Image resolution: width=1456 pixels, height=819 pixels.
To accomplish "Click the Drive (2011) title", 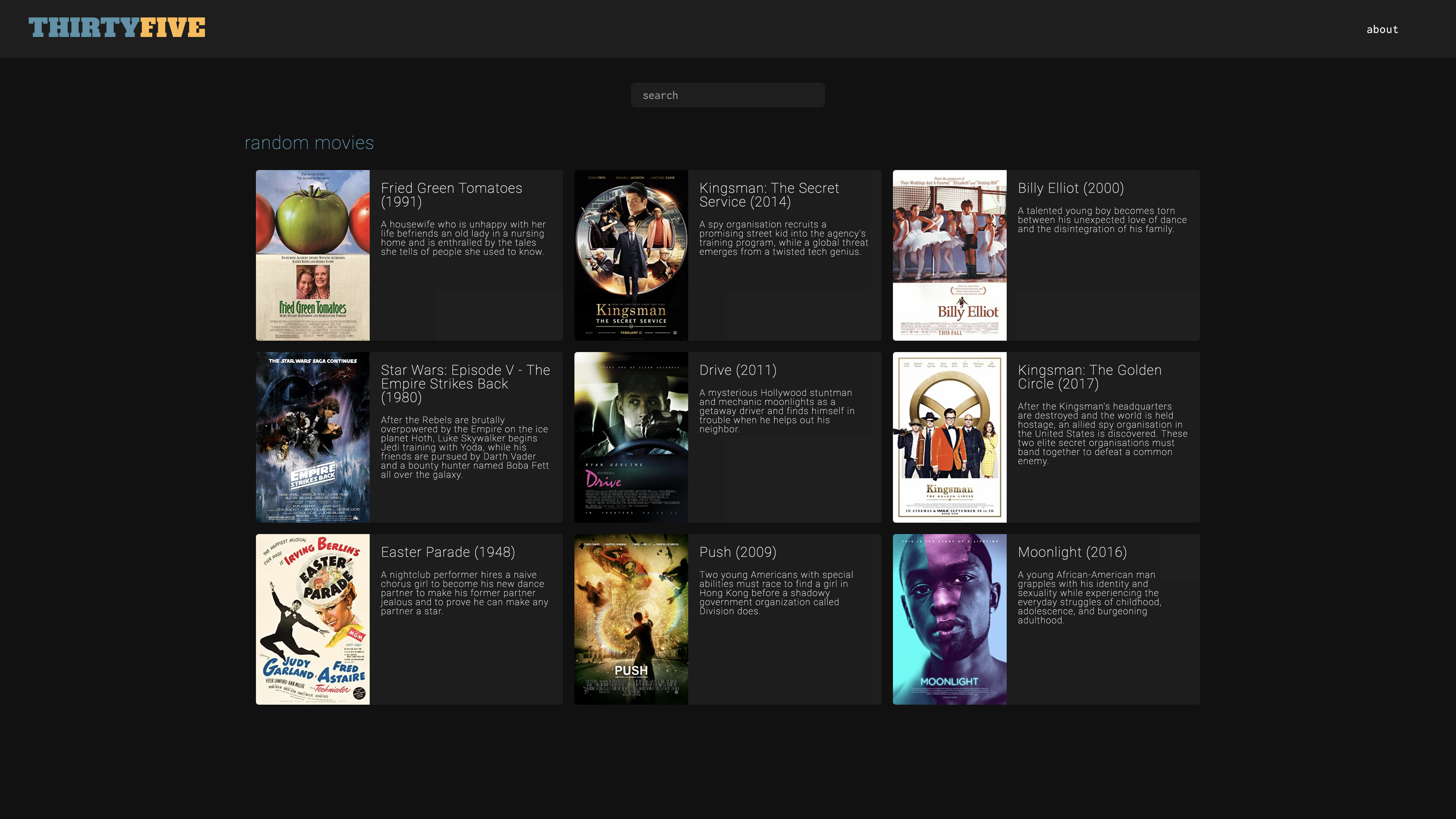I will click(738, 370).
